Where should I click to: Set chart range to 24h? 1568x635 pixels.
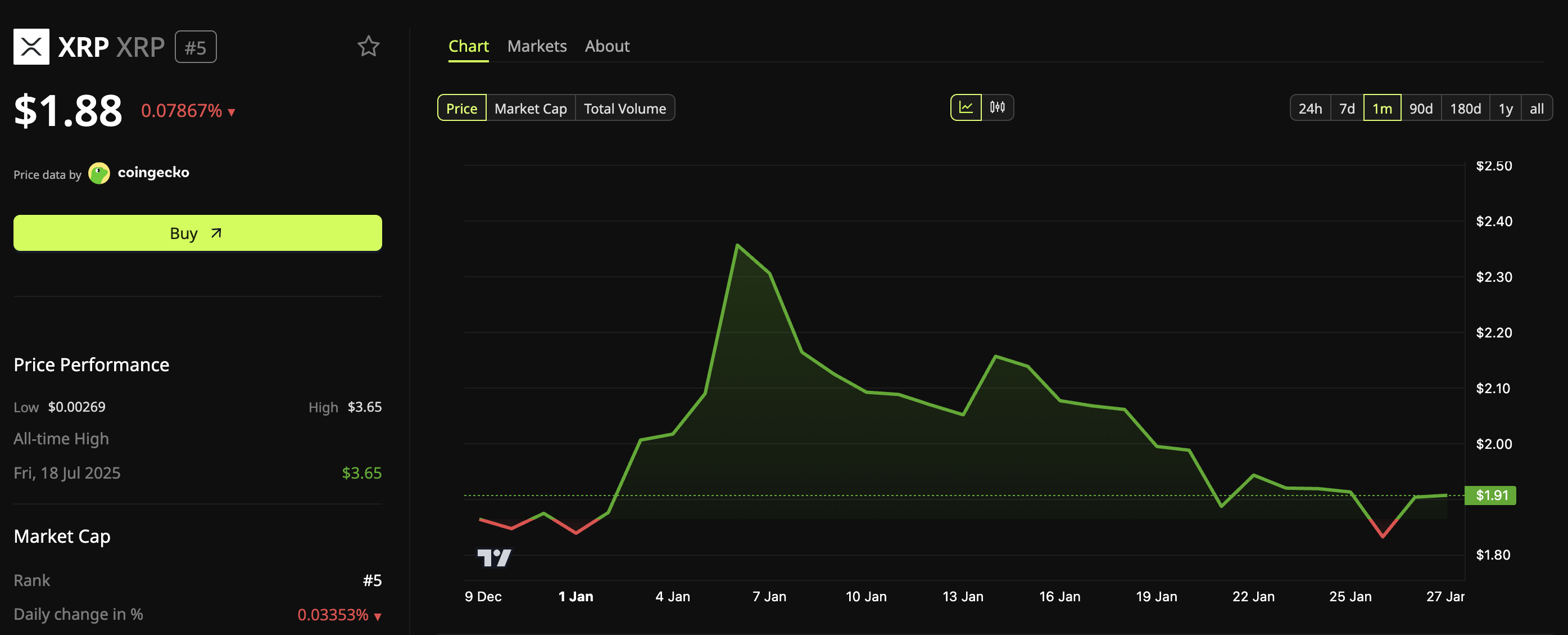(1310, 109)
